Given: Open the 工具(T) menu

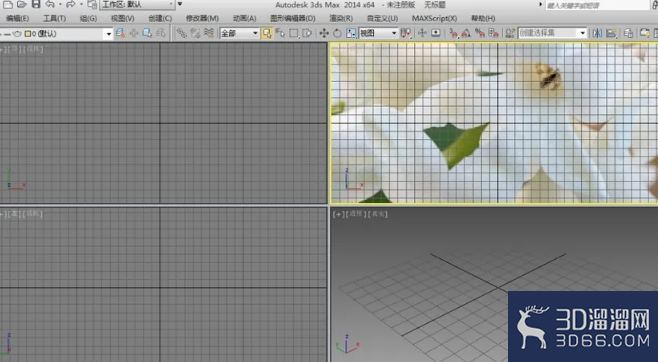Looking at the screenshot, I should [x=55, y=18].
